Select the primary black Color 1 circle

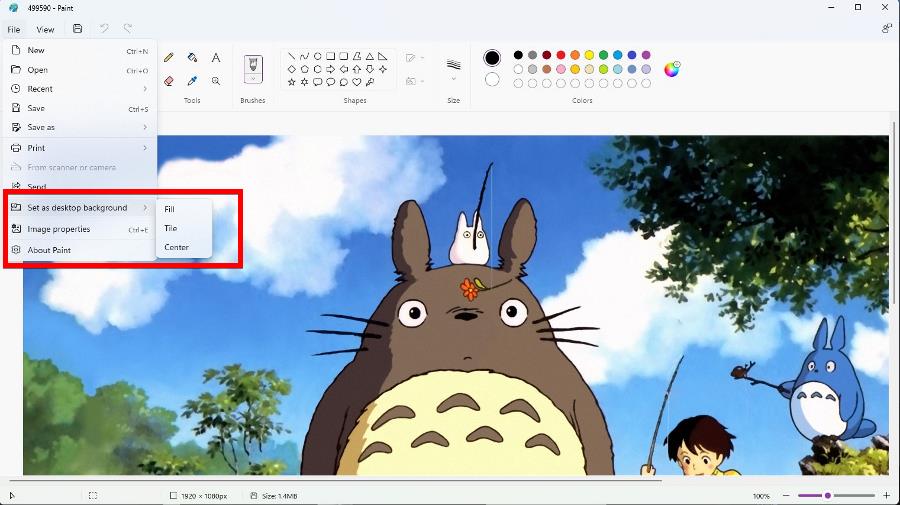click(x=492, y=58)
